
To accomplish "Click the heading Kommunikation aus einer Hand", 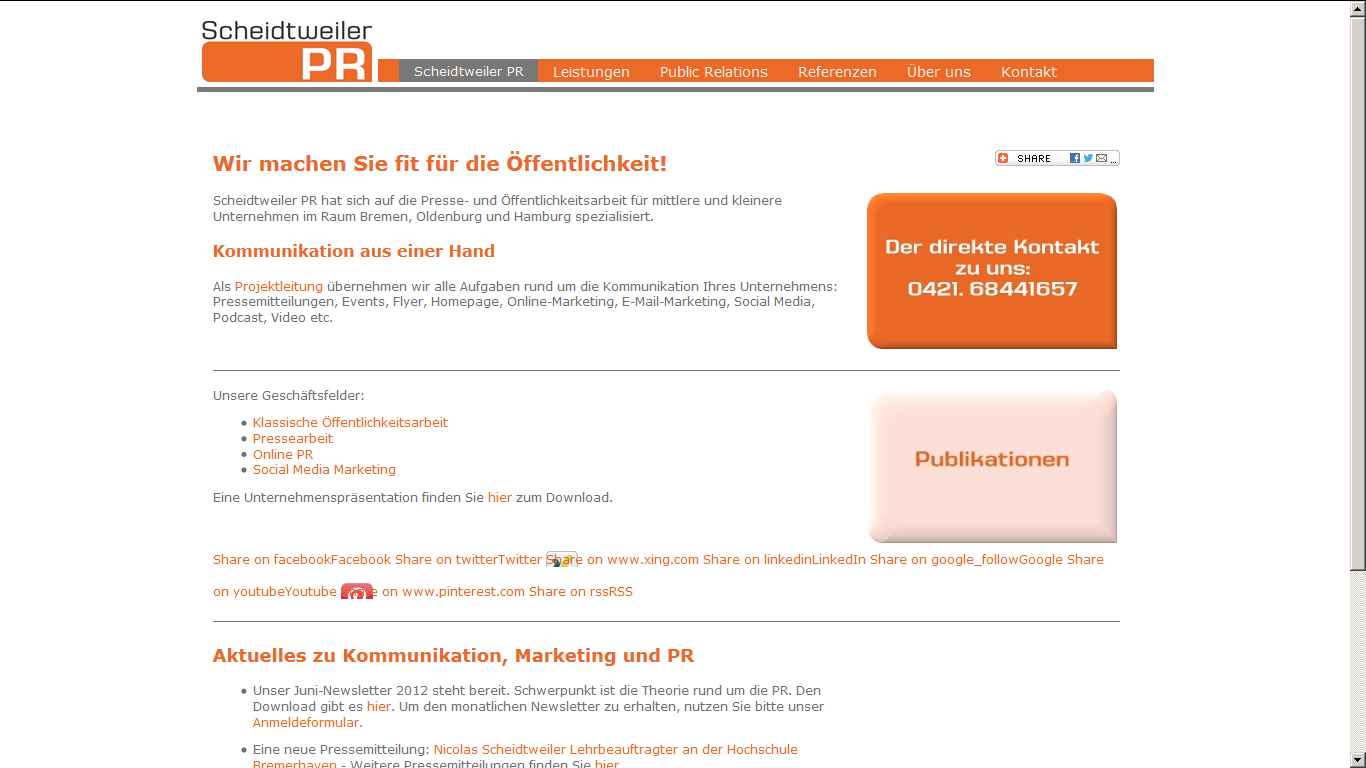I will pyautogui.click(x=354, y=251).
